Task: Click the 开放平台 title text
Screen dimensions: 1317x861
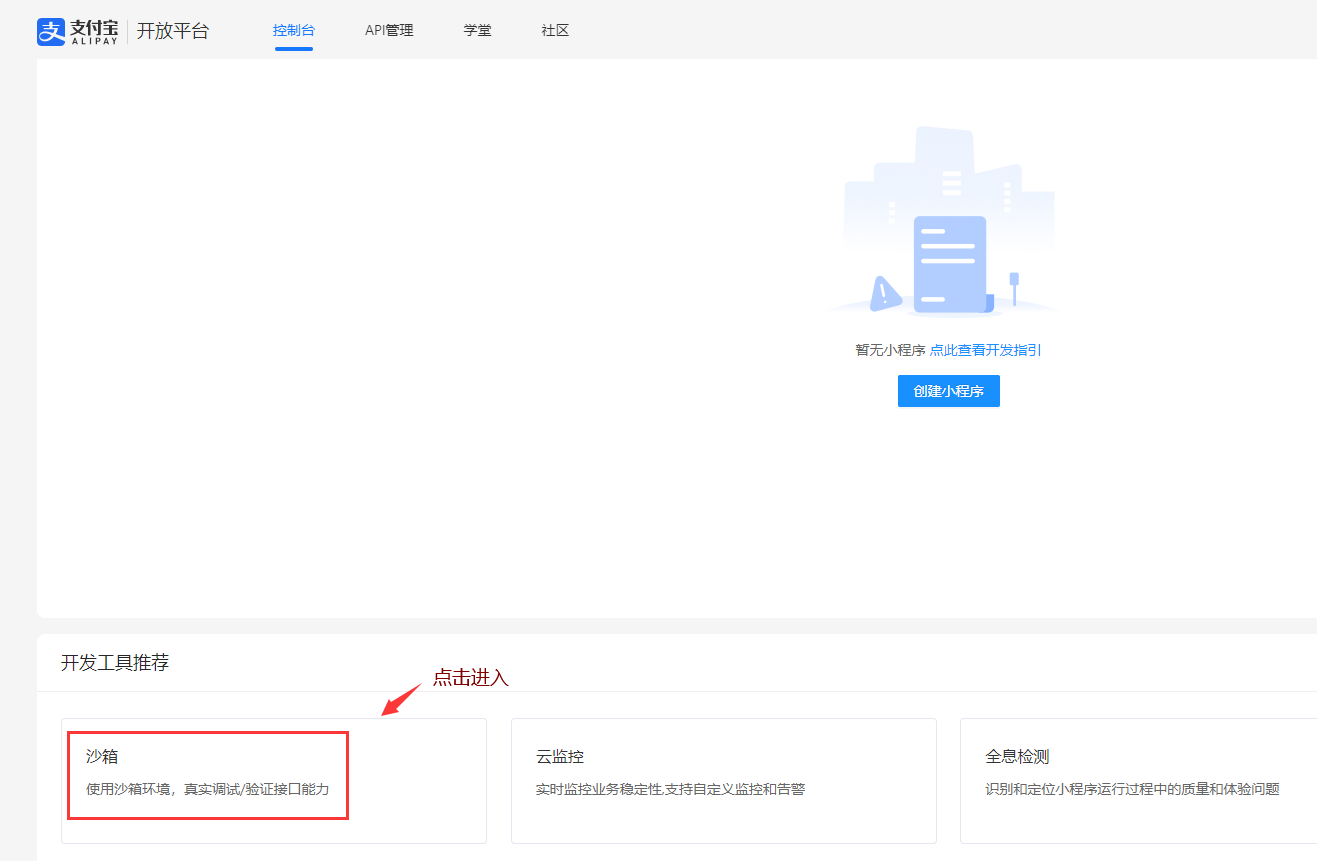Action: coord(173,31)
